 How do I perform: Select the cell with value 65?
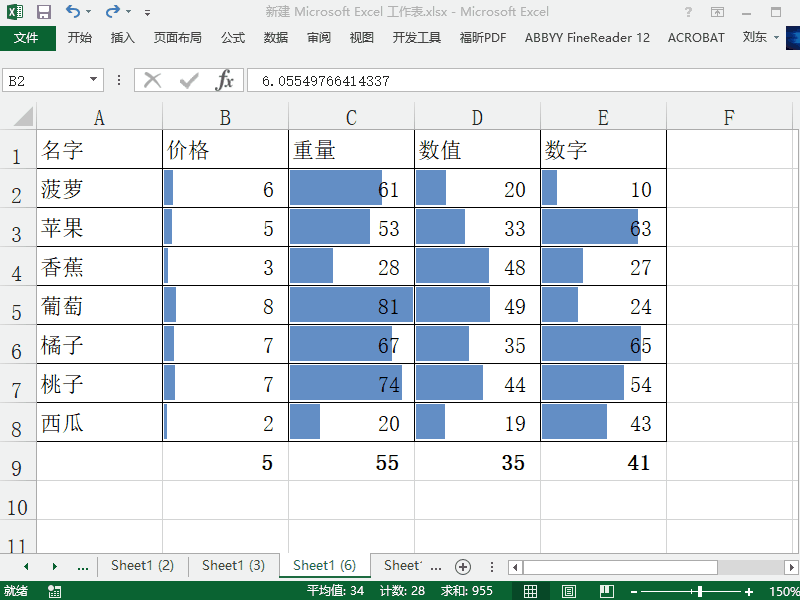tap(604, 344)
